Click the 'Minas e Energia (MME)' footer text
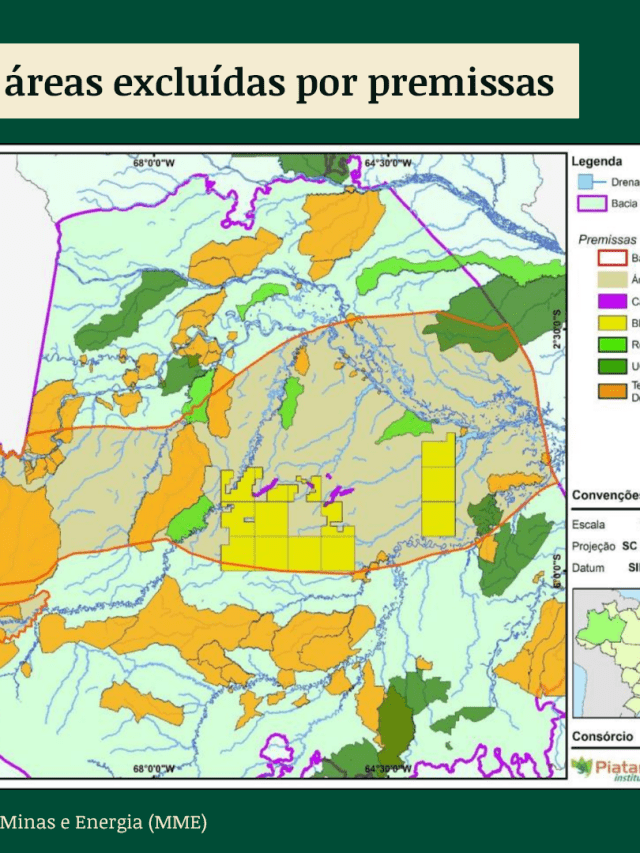The width and height of the screenshot is (640, 853). pyautogui.click(x=104, y=822)
